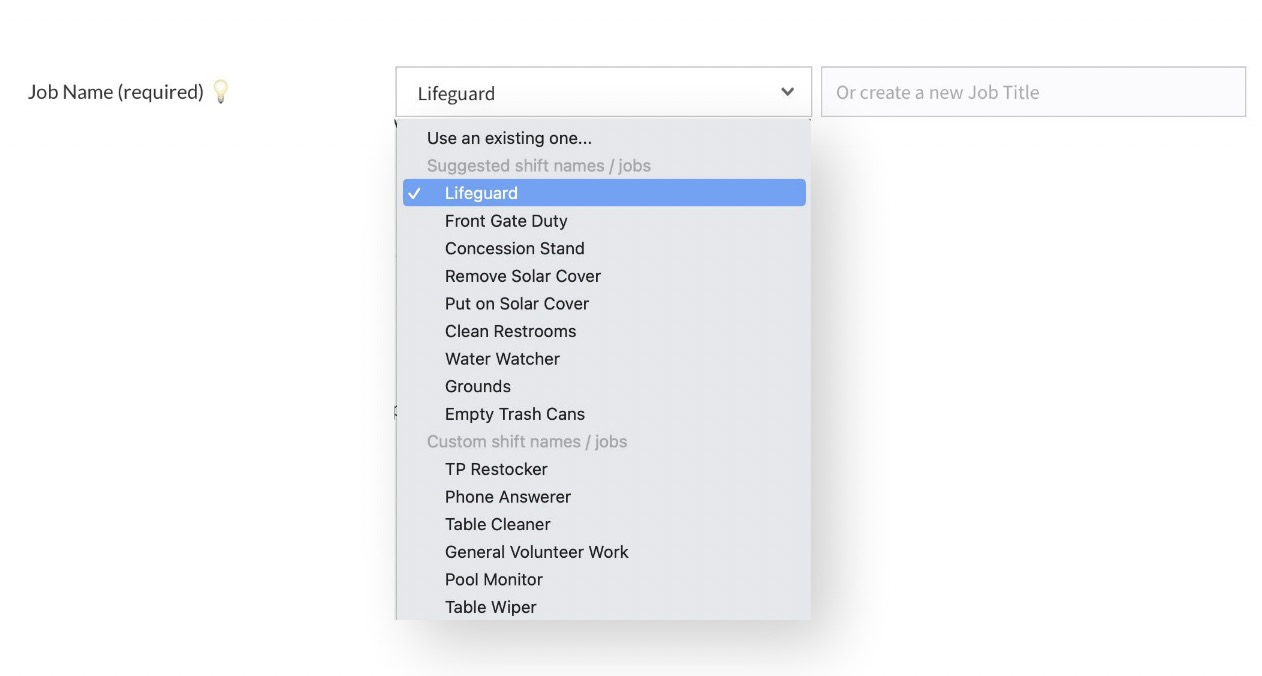Select the custom TP Restocker job
1262x676 pixels.
pyautogui.click(x=496, y=469)
